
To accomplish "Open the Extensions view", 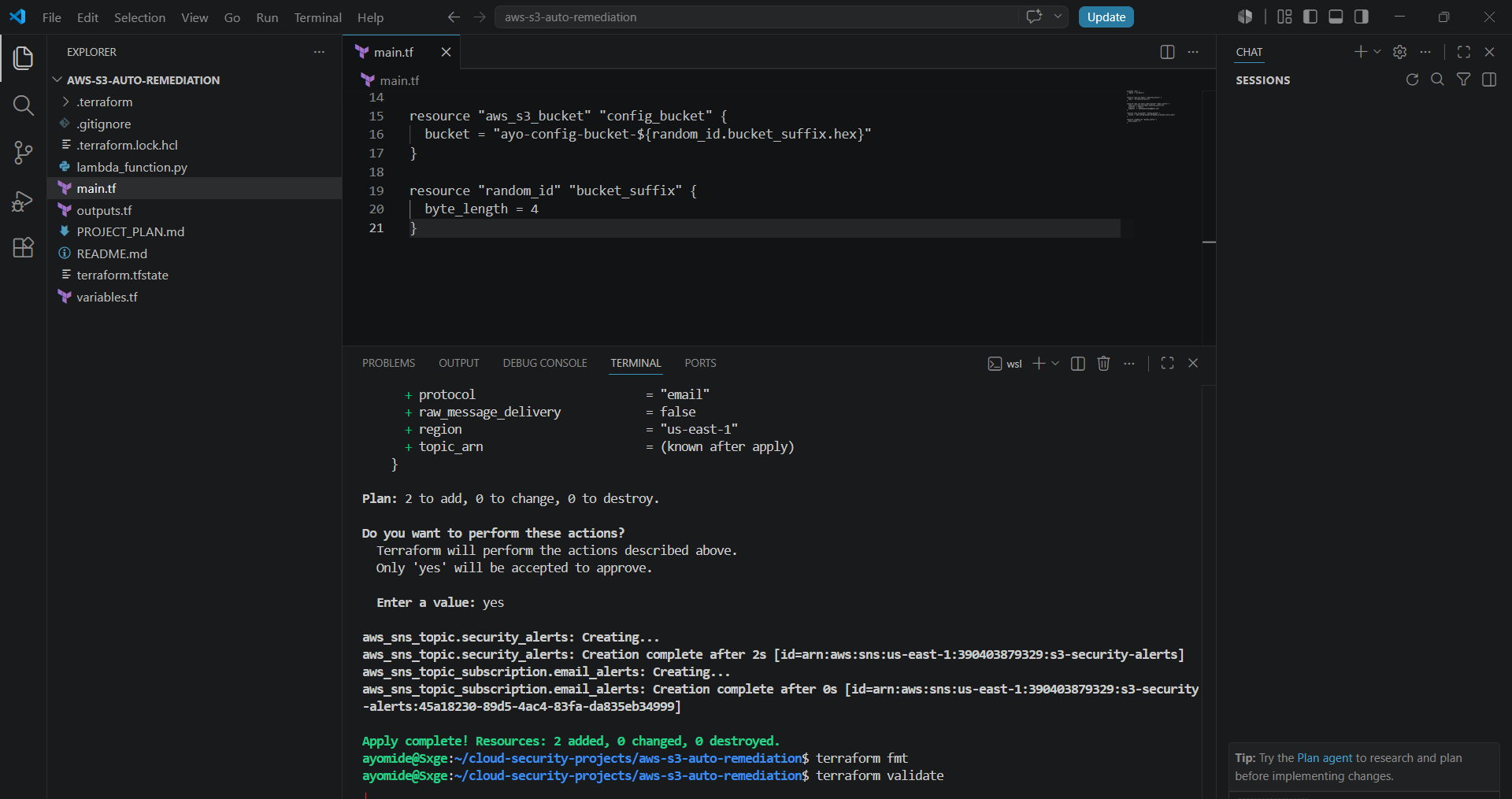I will click(24, 248).
